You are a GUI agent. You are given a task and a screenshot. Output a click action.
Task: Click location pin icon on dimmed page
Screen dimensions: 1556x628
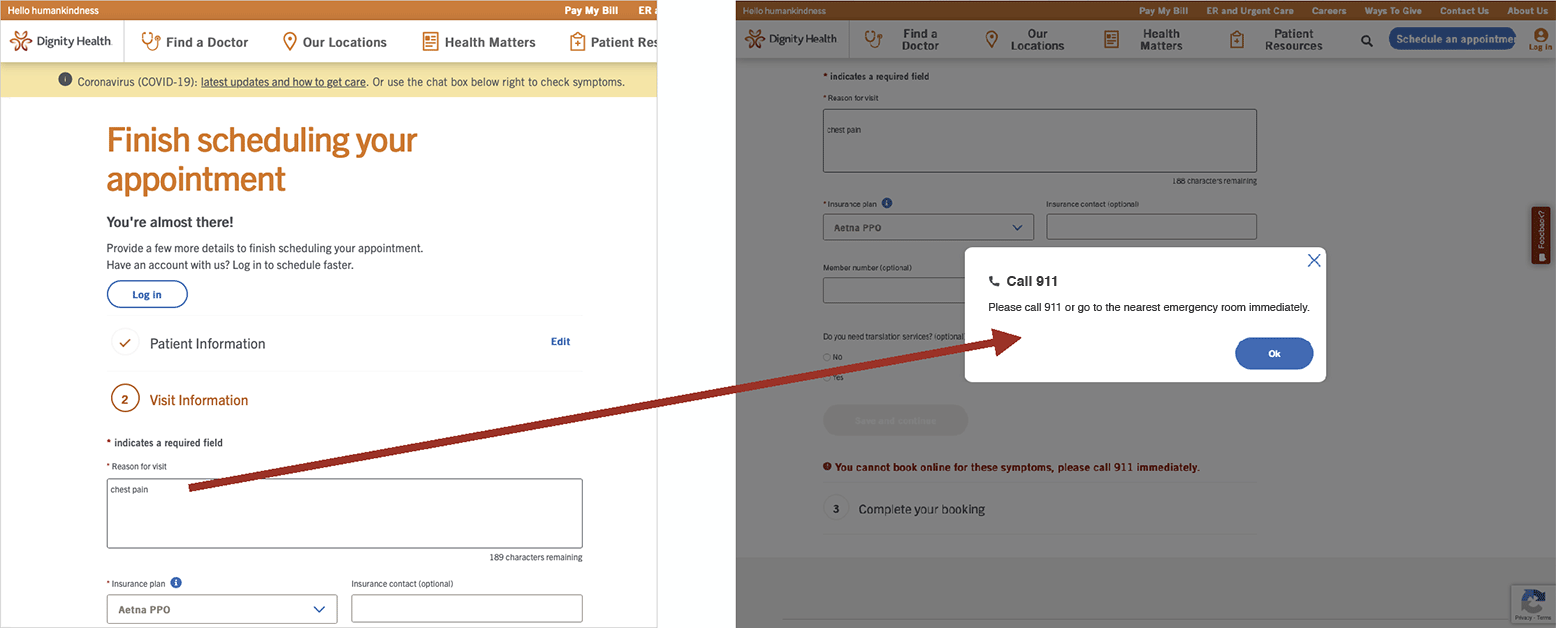(992, 39)
